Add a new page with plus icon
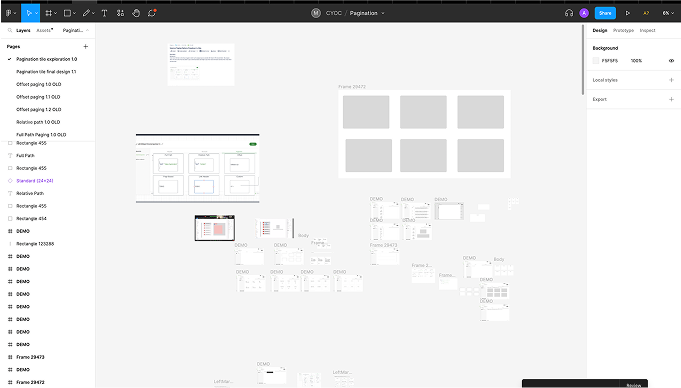The width and height of the screenshot is (681, 388). (x=86, y=46)
